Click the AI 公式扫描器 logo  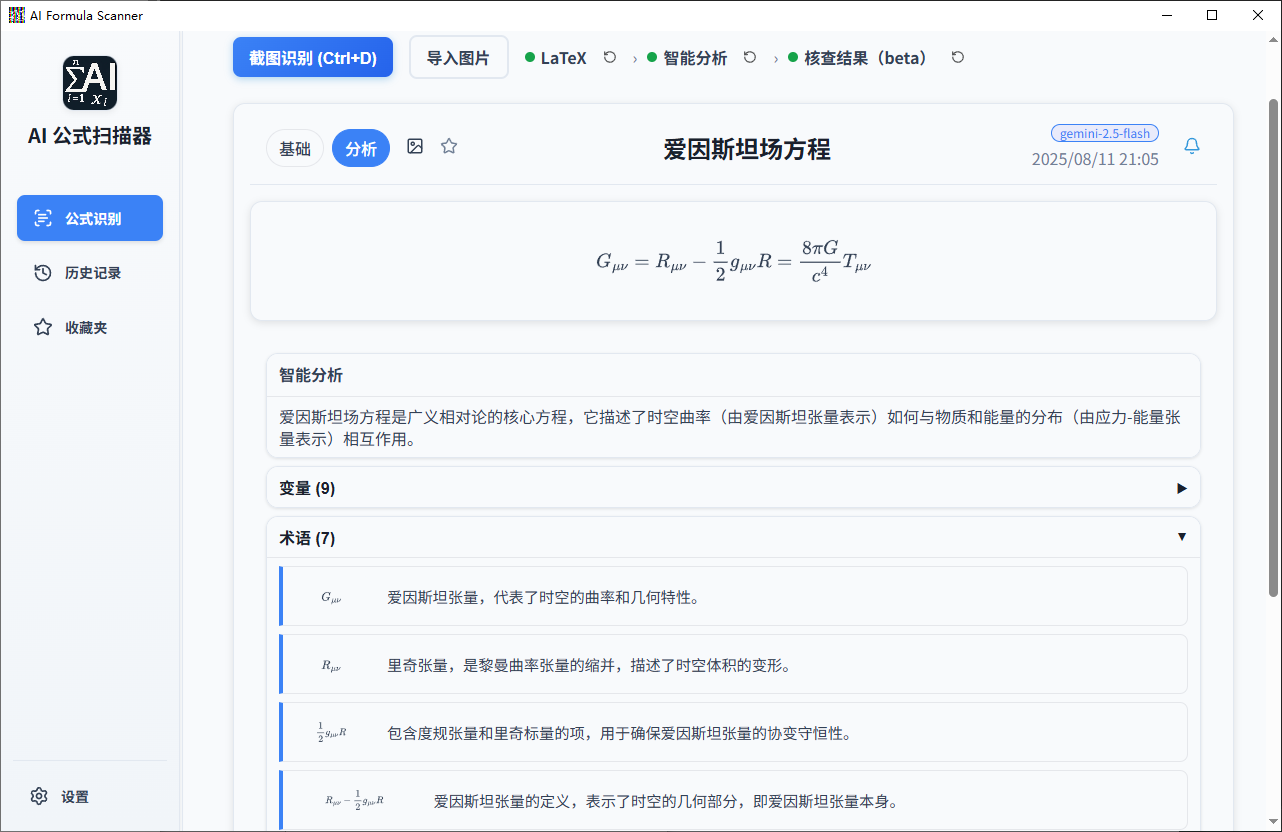pos(90,83)
